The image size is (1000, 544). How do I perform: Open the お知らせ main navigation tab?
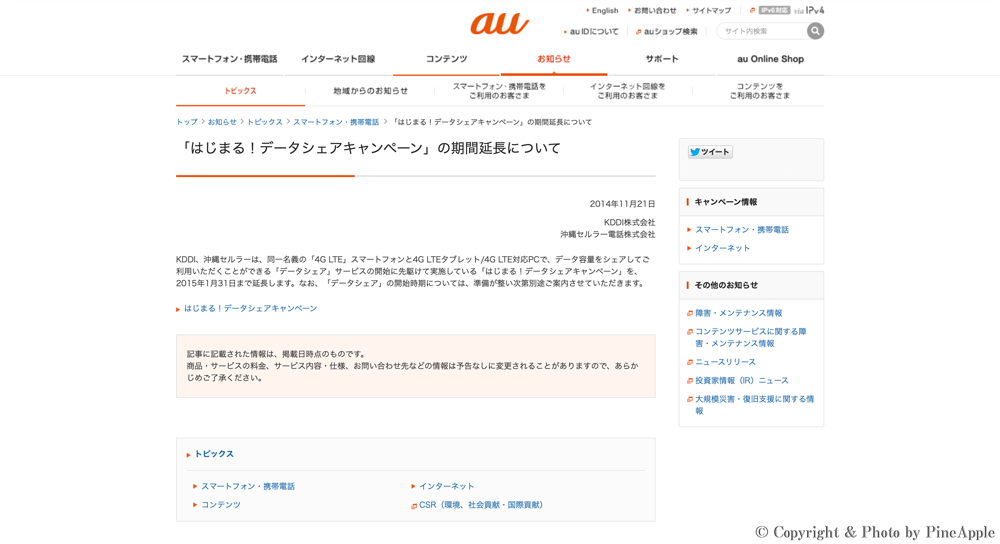coord(553,59)
